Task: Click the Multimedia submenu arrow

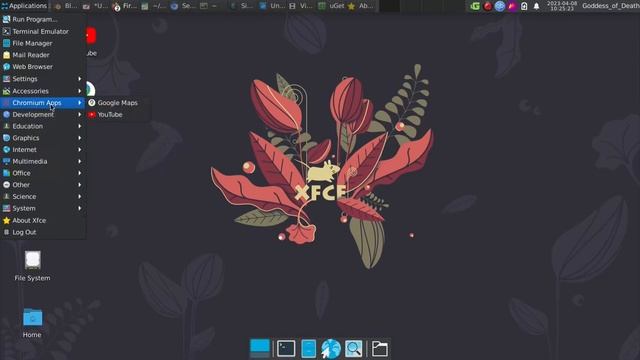Action: [80, 162]
